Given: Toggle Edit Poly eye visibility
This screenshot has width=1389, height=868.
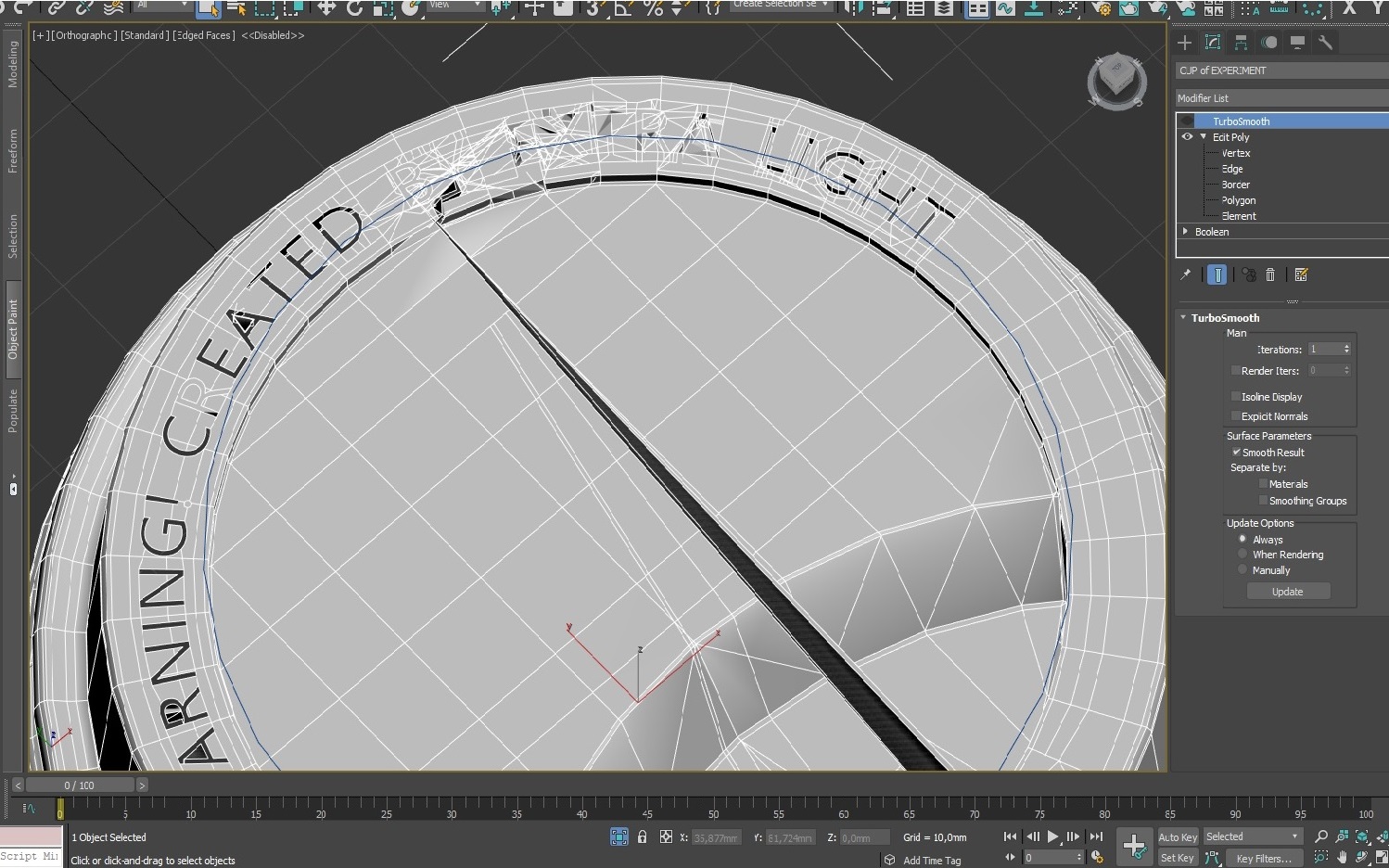Looking at the screenshot, I should [x=1187, y=137].
